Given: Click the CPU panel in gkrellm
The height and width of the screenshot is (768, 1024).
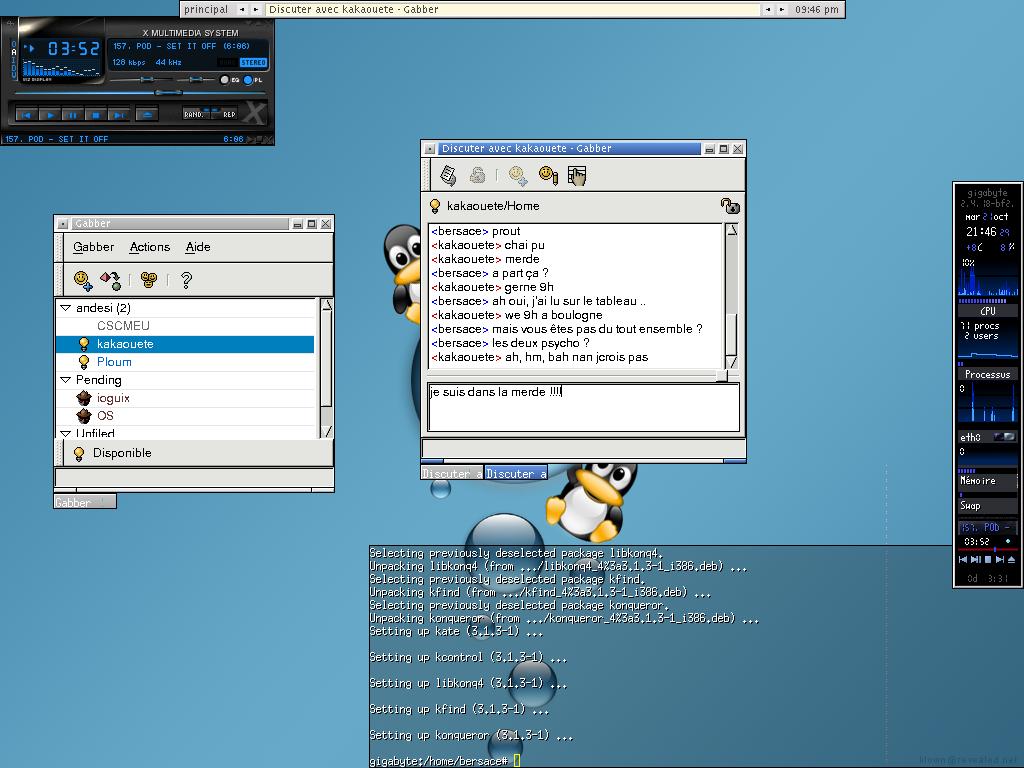Looking at the screenshot, I should [987, 311].
